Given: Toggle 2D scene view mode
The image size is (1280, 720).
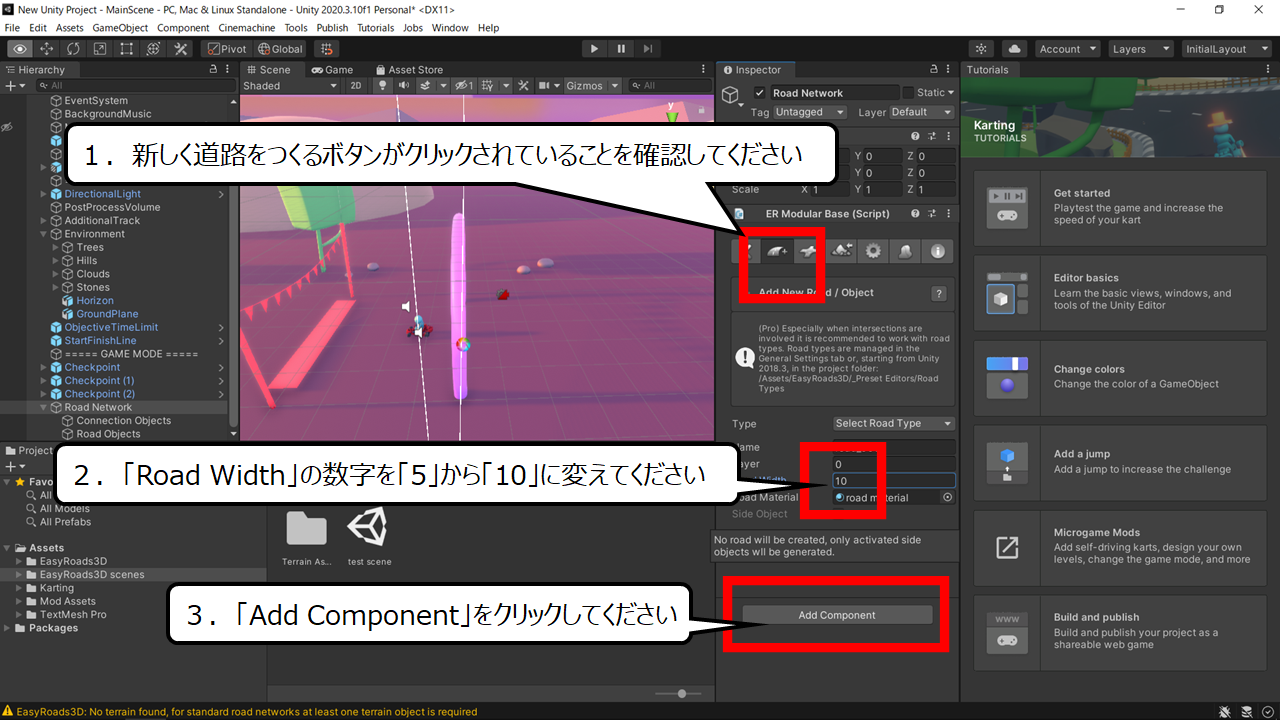Looking at the screenshot, I should click(356, 86).
